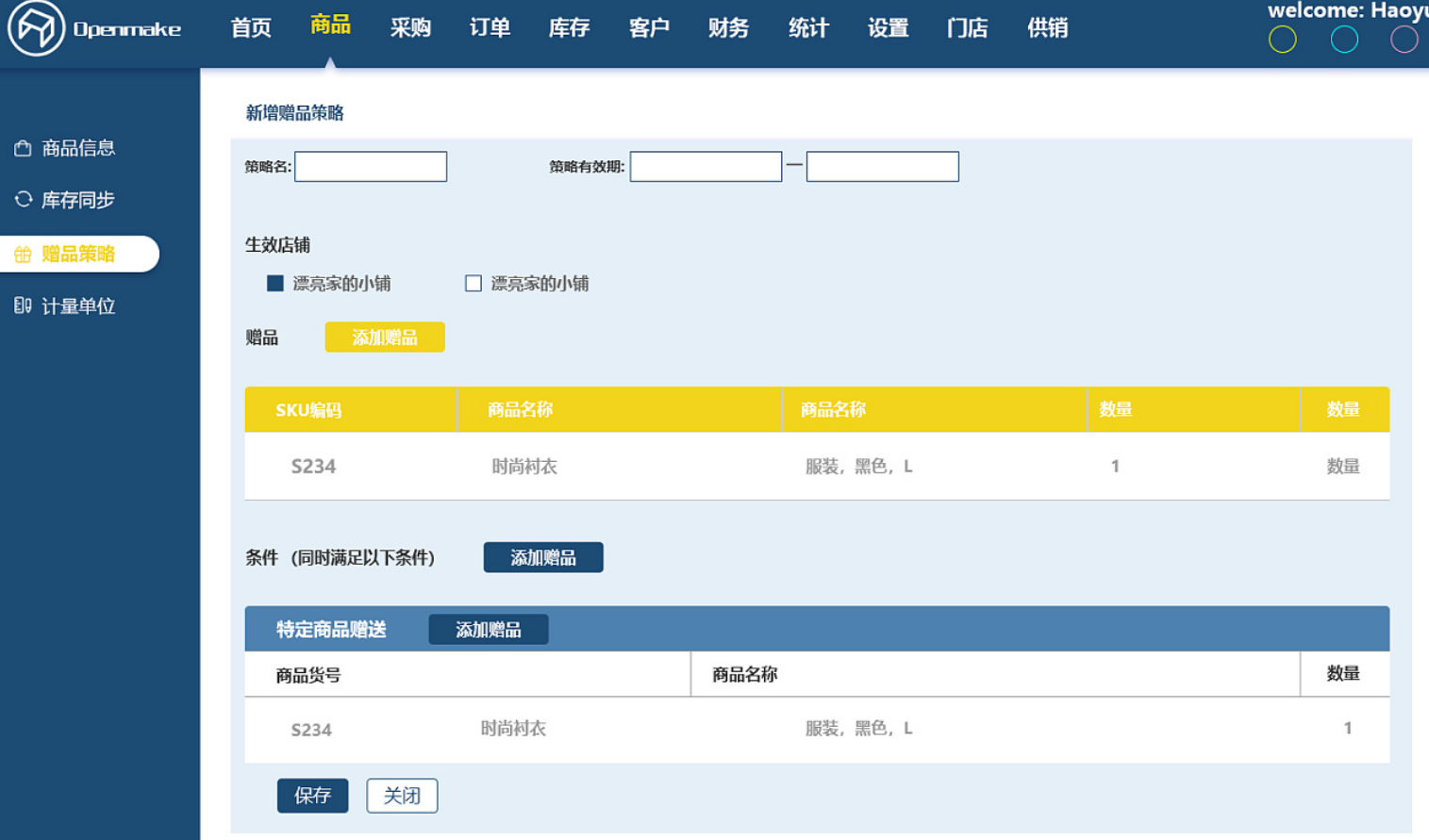1429x840 pixels.
Task: Click the cyan circle icon in header
Action: click(x=1344, y=40)
